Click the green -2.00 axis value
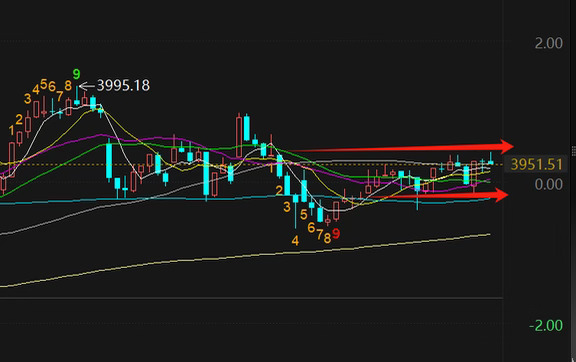576x362 pixels. point(546,325)
